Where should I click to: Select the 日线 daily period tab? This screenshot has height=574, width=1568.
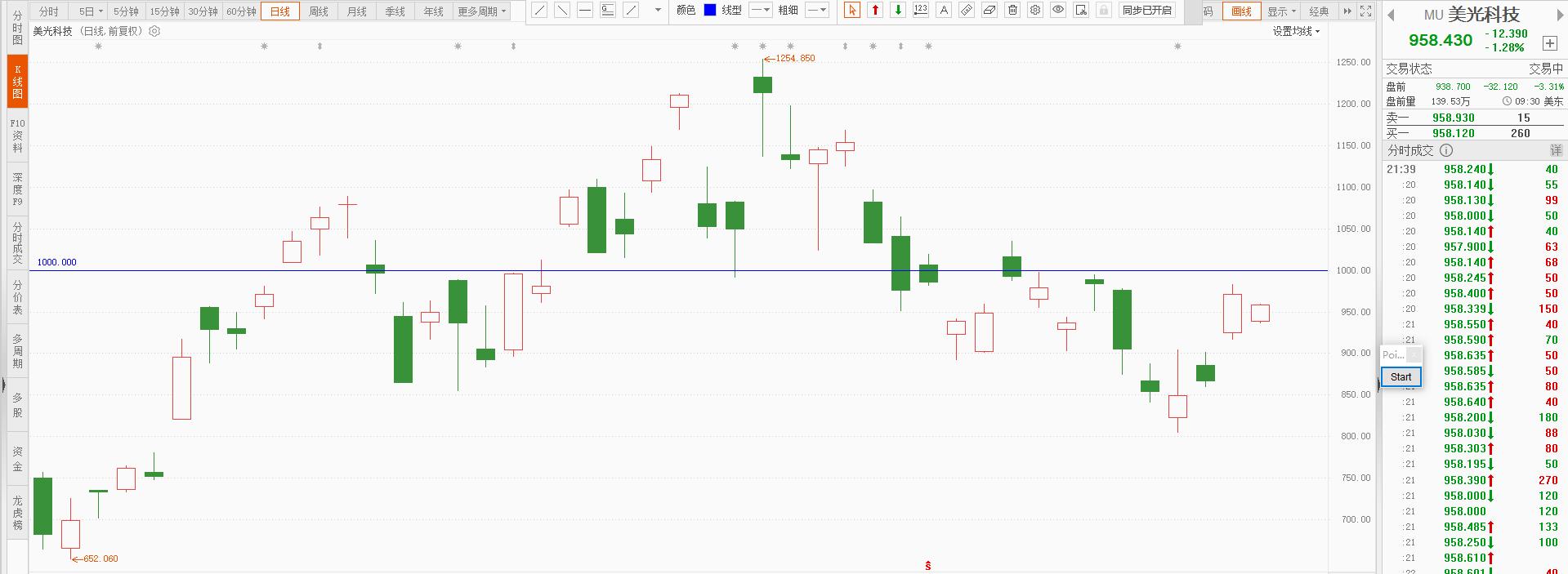280,11
